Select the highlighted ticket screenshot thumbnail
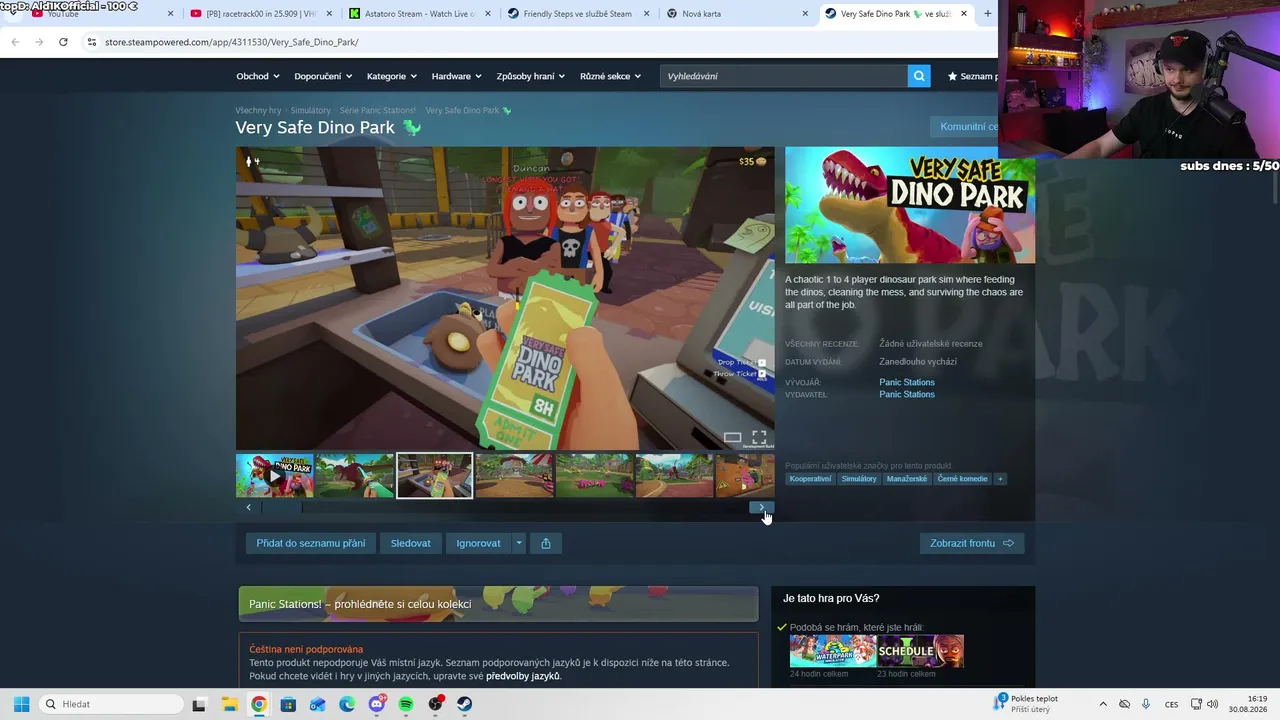 [435, 476]
